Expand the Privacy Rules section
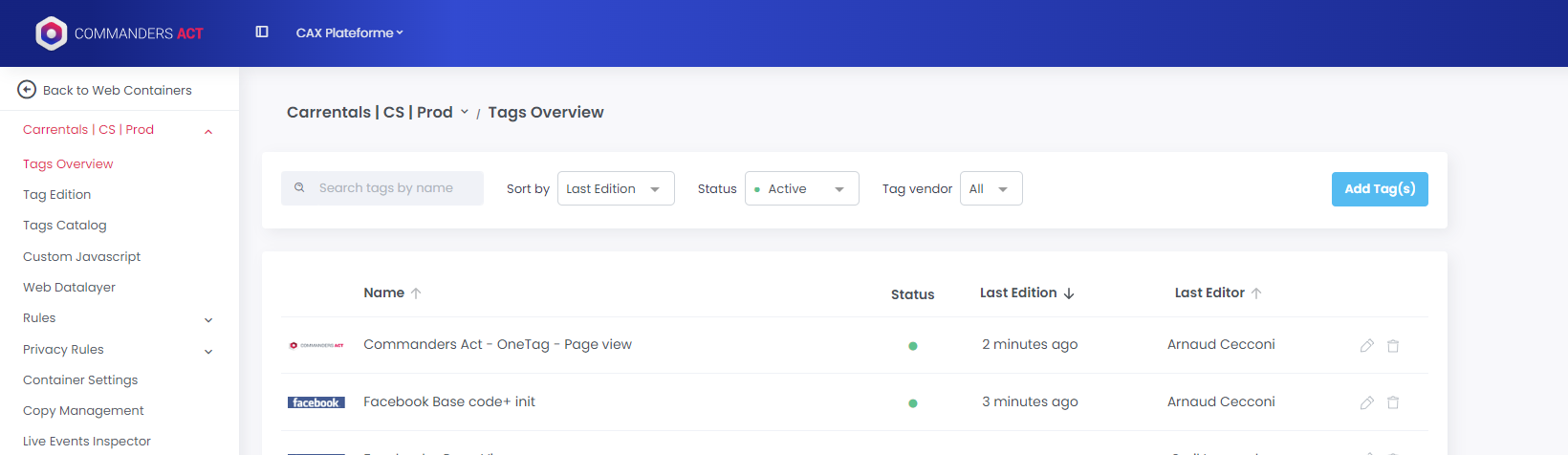This screenshot has width=1568, height=455. tap(208, 351)
